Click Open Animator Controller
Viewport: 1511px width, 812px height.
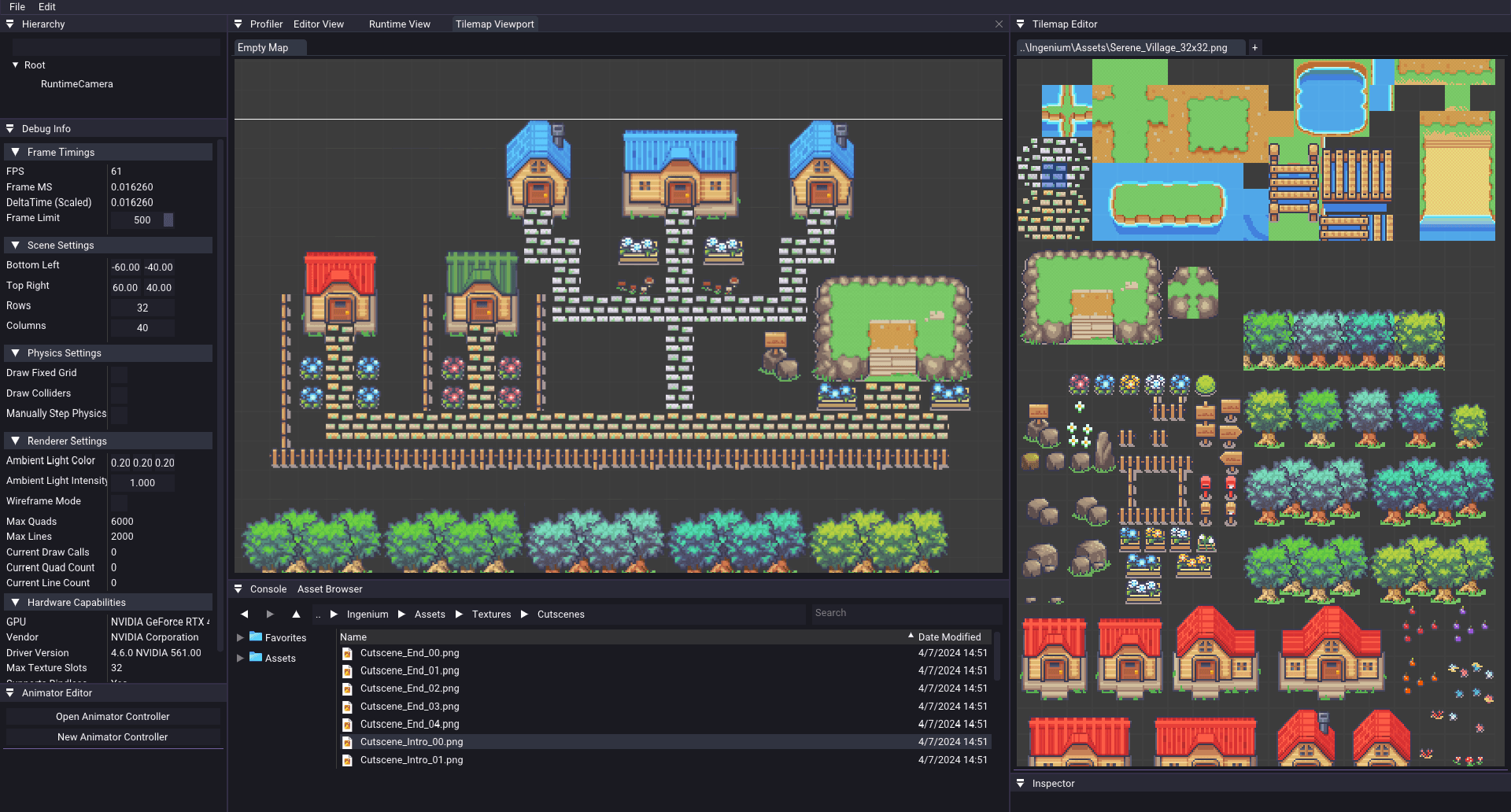tap(113, 716)
